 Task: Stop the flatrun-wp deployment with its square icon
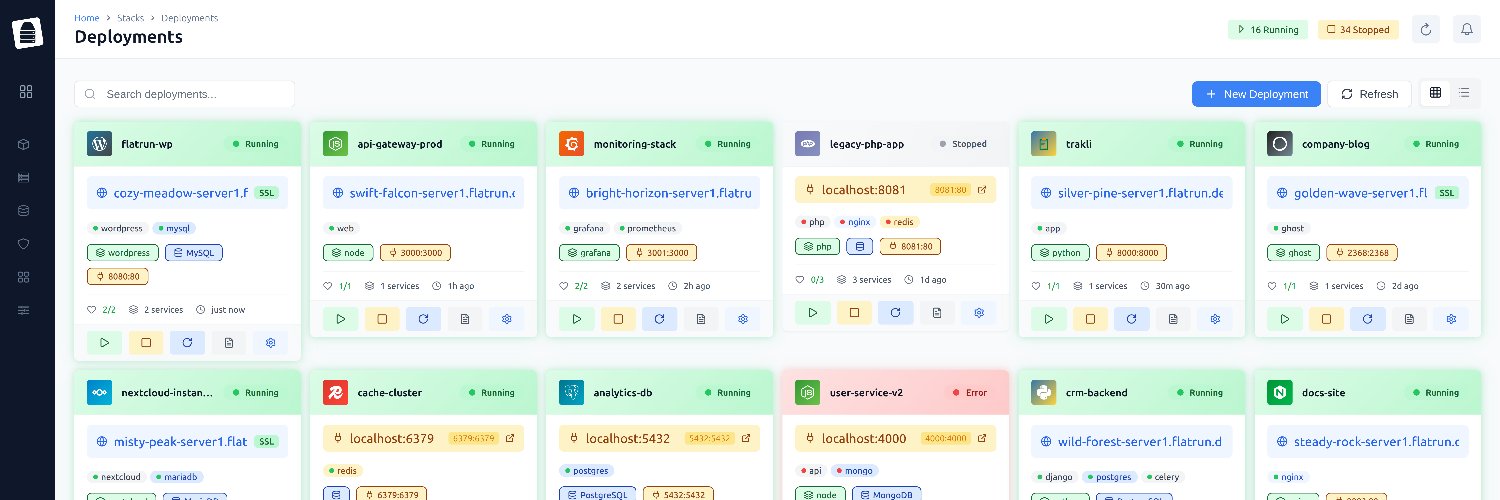146,343
